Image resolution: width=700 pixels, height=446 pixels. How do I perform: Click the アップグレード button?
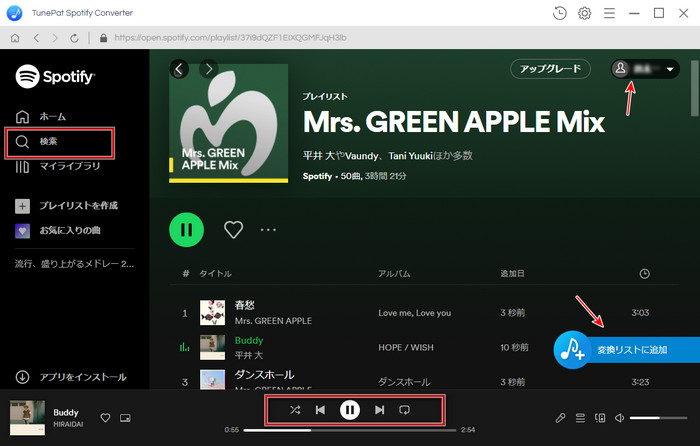[550, 69]
